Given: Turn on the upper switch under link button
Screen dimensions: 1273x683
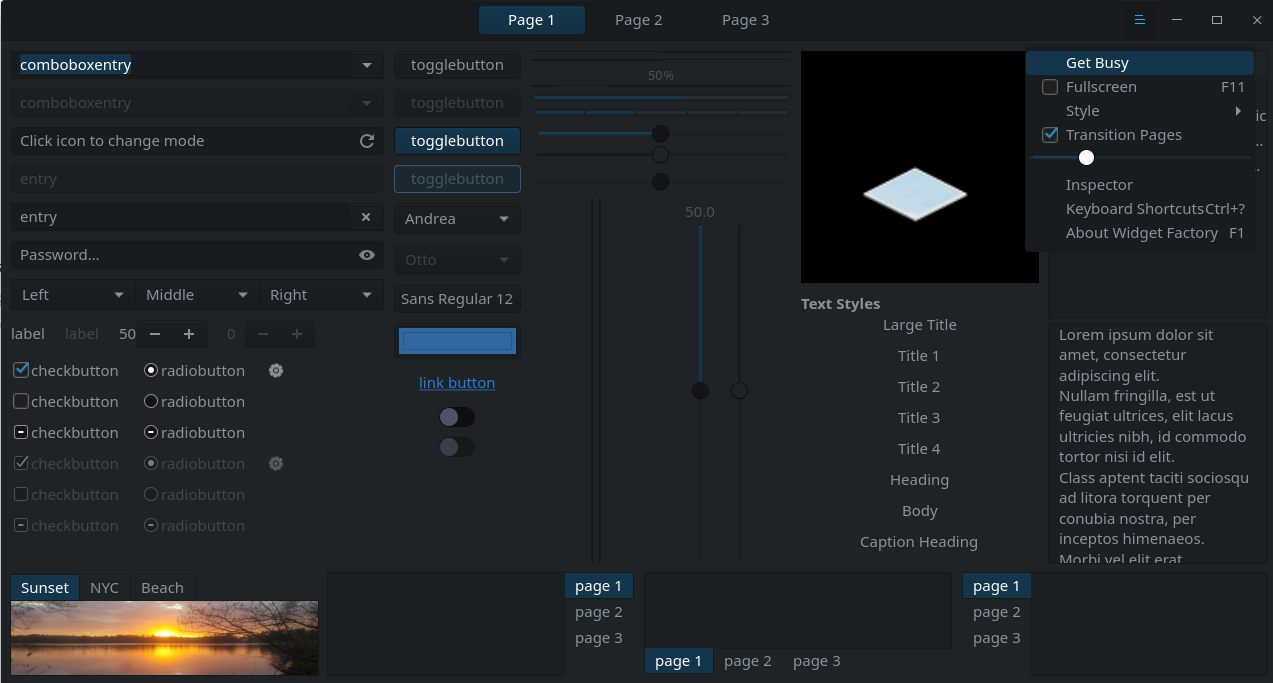Looking at the screenshot, I should pos(457,417).
